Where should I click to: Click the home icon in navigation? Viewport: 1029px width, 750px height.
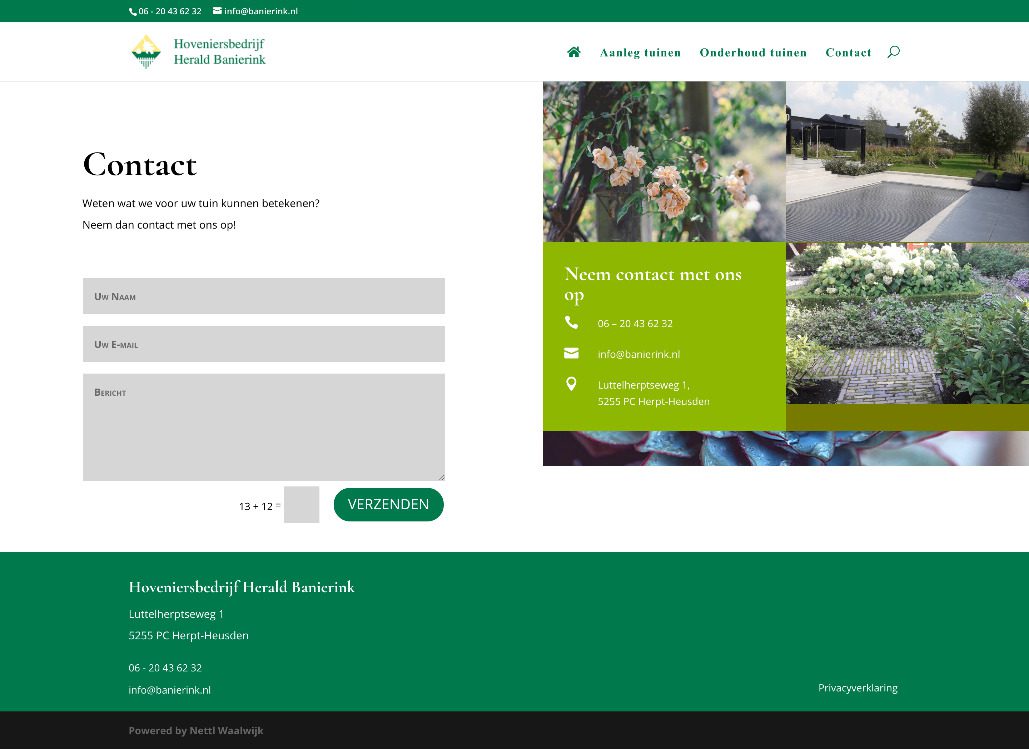pos(574,52)
